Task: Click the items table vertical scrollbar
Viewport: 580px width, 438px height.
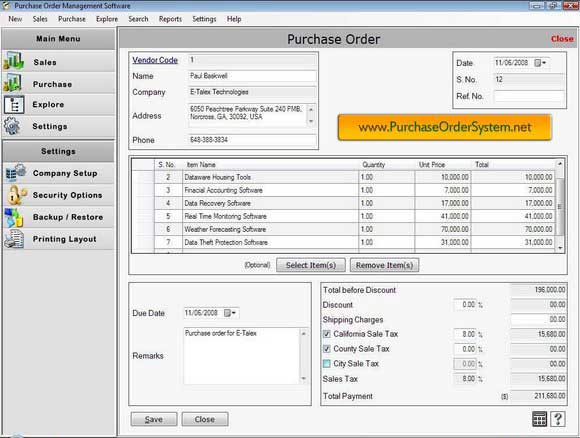Action: point(560,206)
